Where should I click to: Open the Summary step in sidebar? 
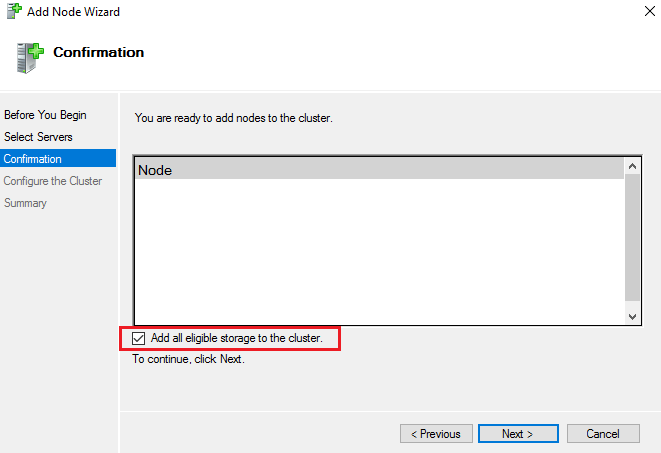(x=25, y=203)
